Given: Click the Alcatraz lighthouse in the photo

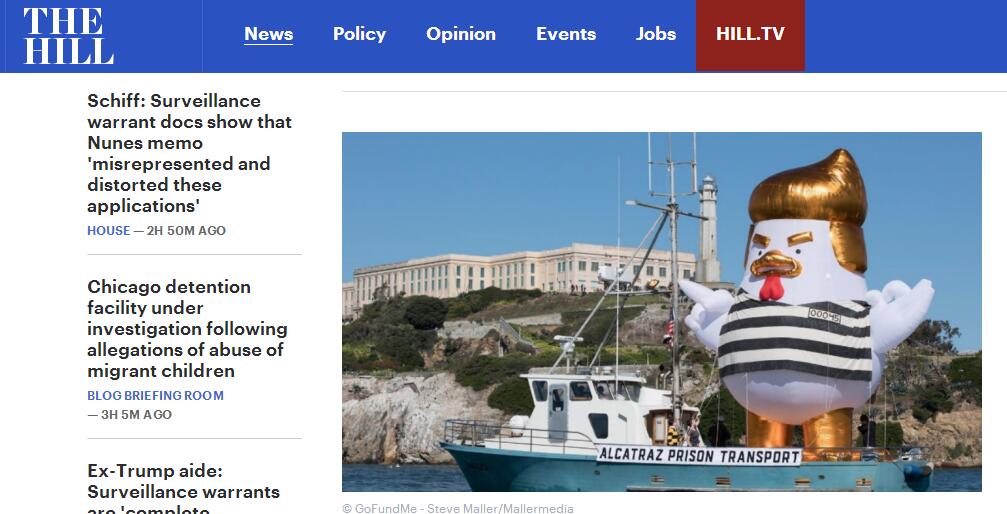Looking at the screenshot, I should pos(708,229).
